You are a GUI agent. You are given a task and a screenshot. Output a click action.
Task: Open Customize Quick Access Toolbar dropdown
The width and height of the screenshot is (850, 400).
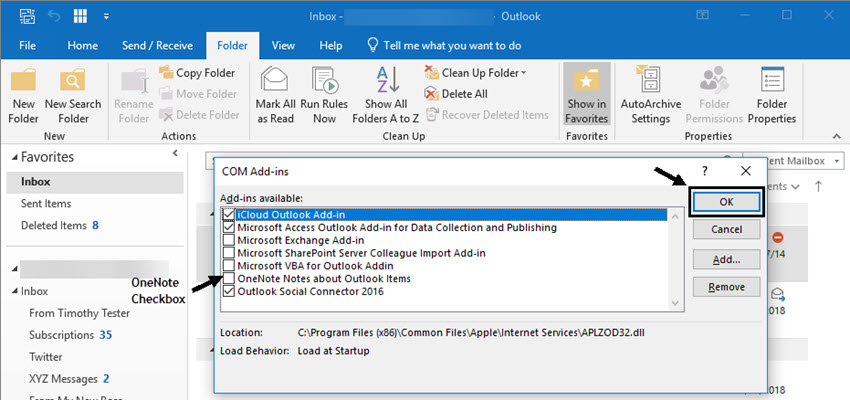pos(106,16)
